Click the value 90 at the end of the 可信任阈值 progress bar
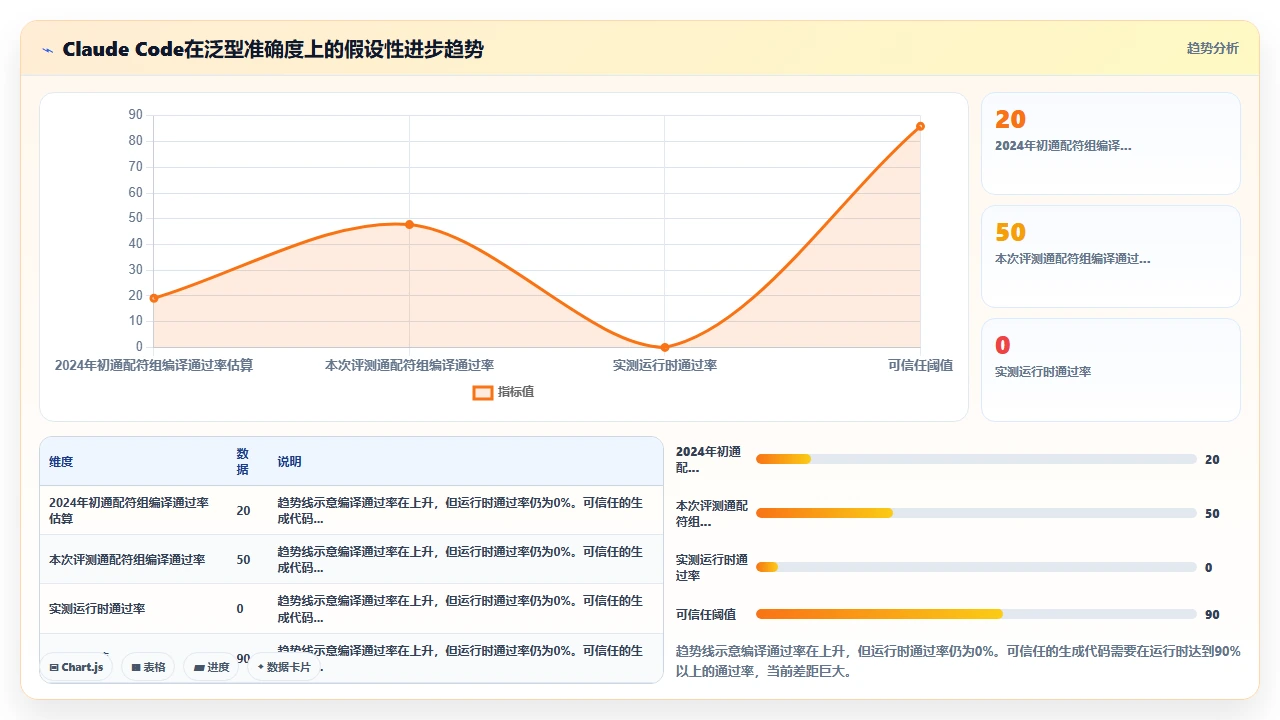This screenshot has height=720, width=1280. pyautogui.click(x=1212, y=615)
